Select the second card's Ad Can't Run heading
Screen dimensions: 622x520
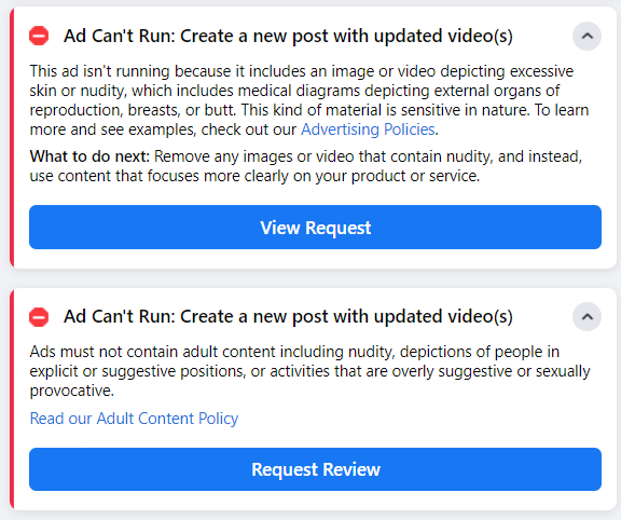pos(288,317)
